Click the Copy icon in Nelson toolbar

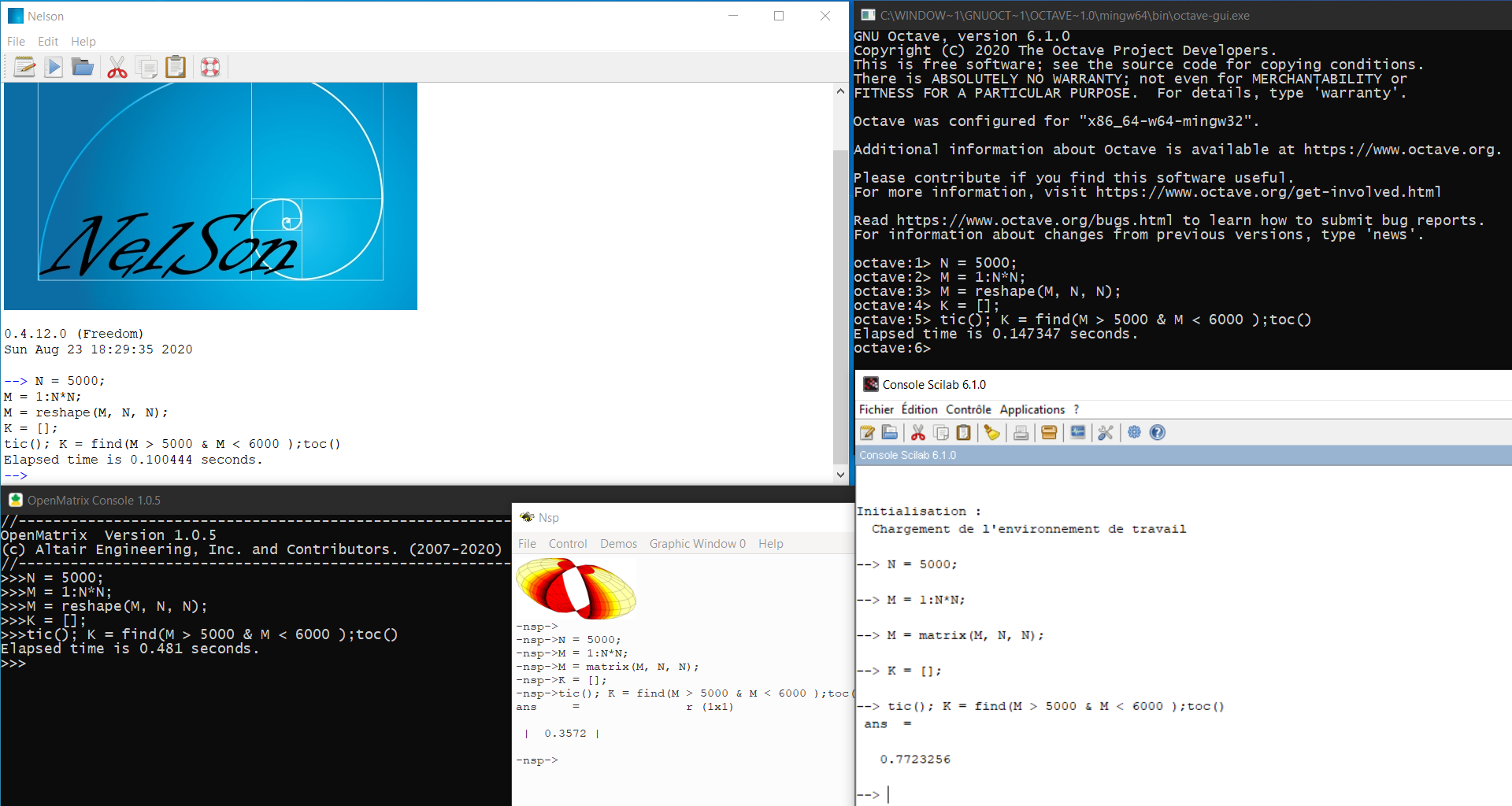coord(146,68)
